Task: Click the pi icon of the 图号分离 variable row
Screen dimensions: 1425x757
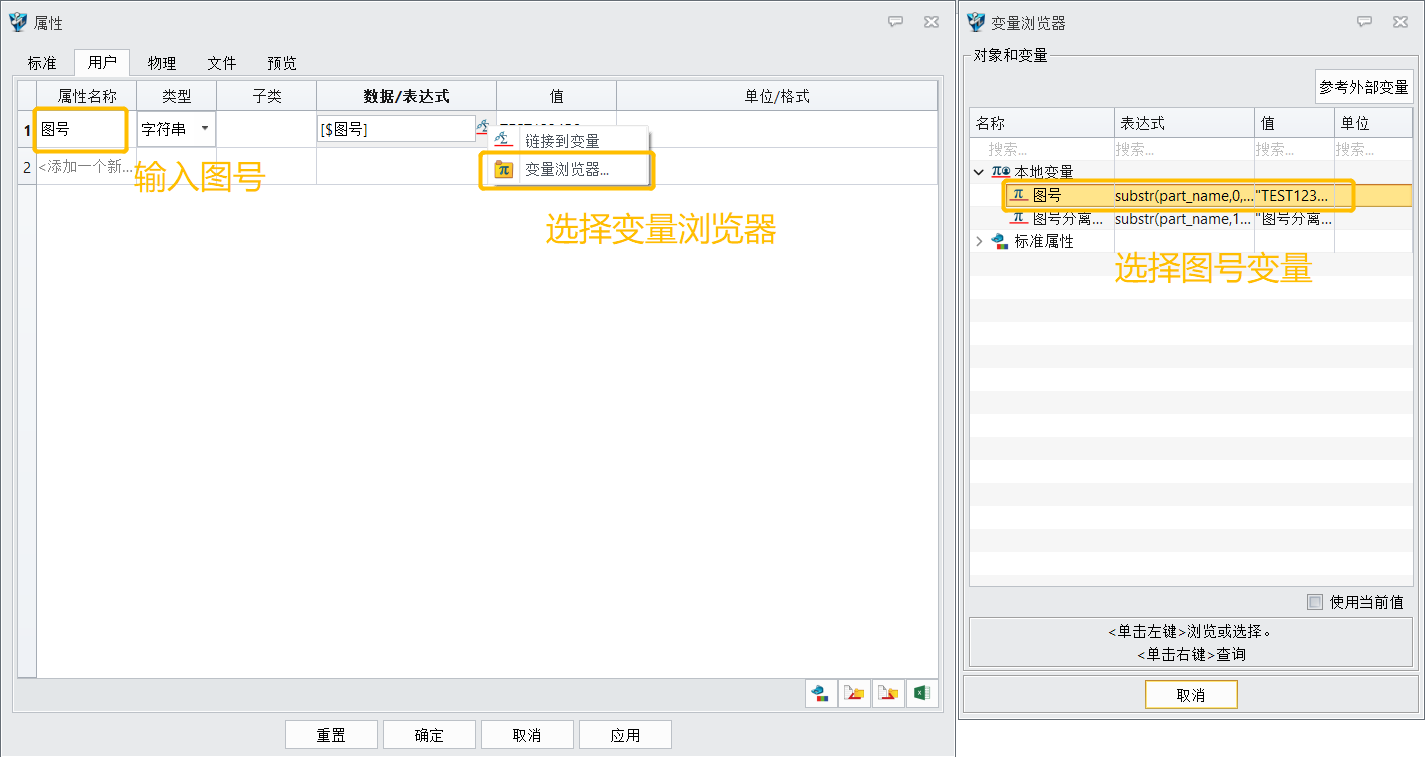Action: pyautogui.click(x=1018, y=218)
